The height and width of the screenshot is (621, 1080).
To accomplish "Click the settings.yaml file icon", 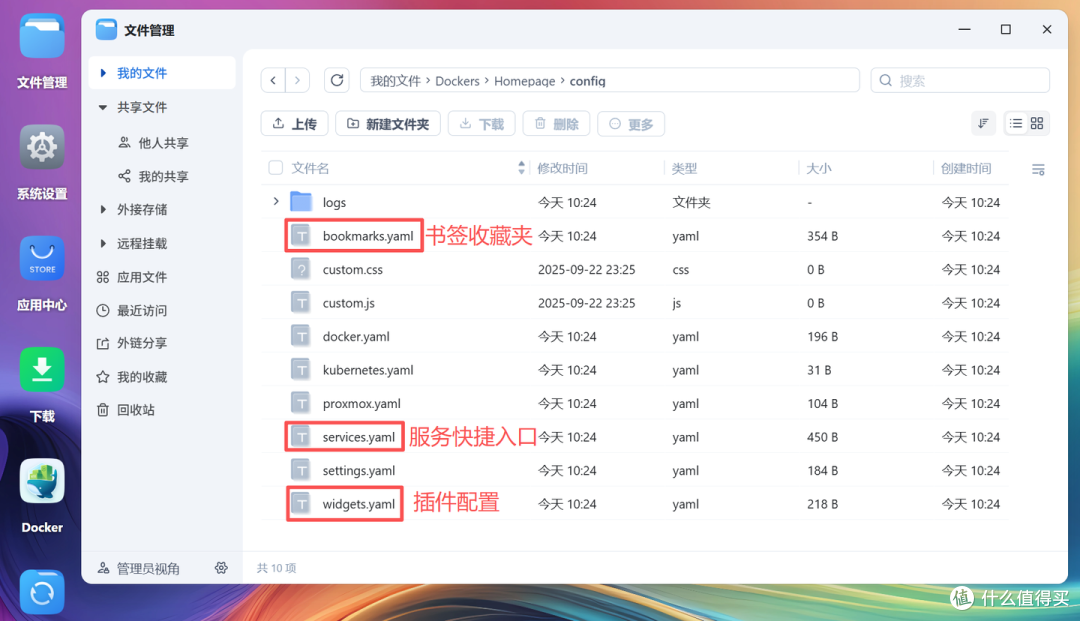I will (x=301, y=470).
